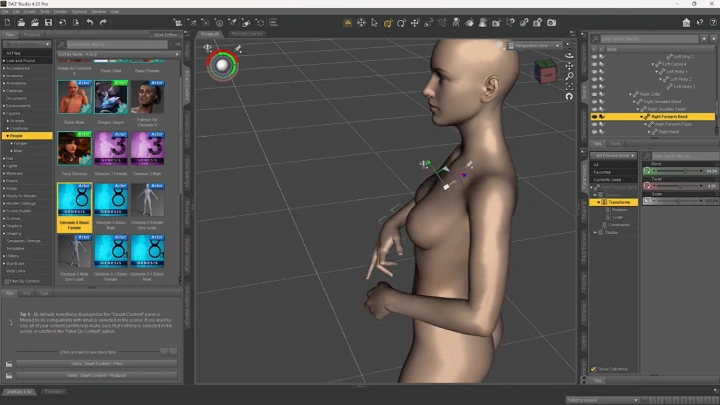Toggle the Show Sub Items checkbox

point(593,369)
